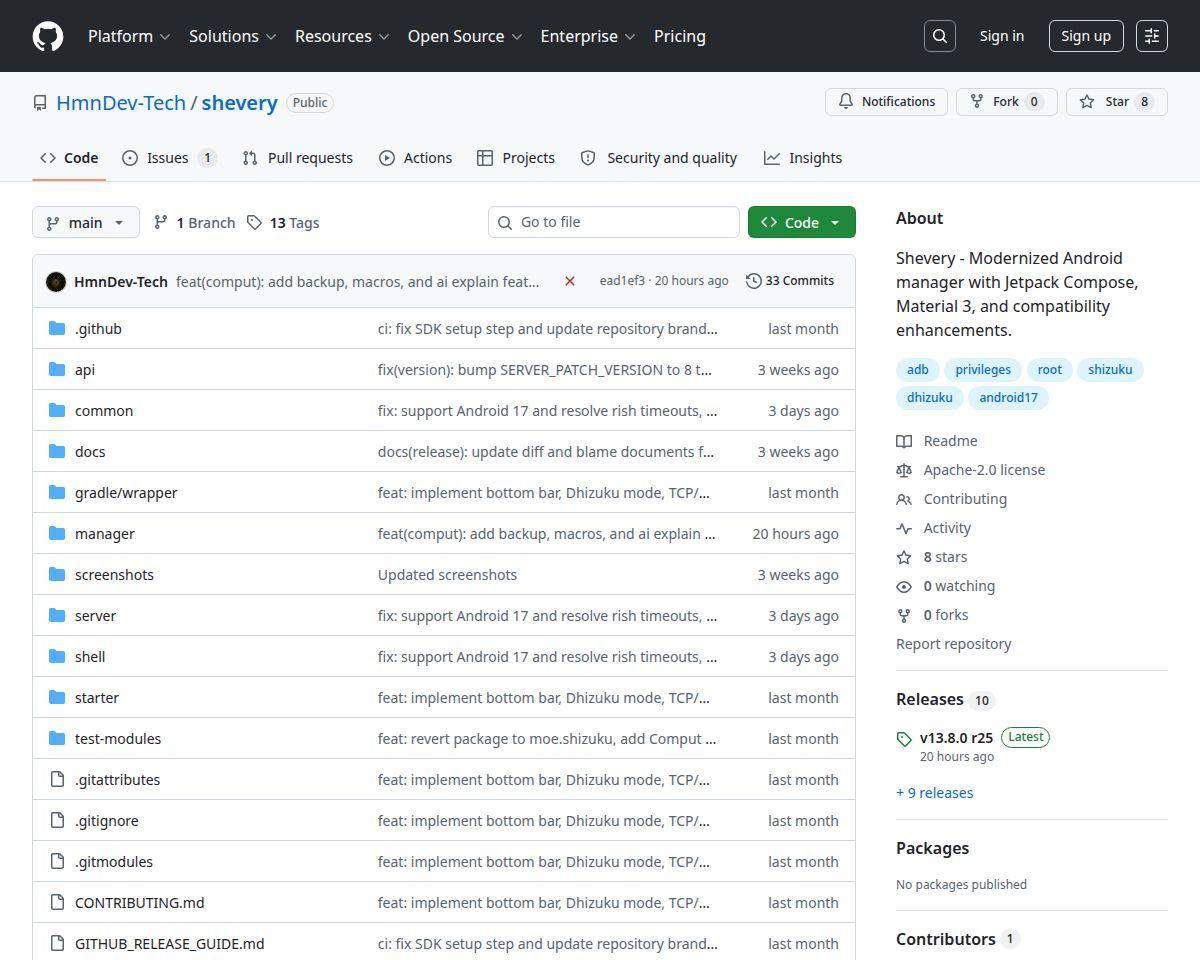This screenshot has height=960, width=1200.
Task: Click star icon beside 8 stars
Action: (x=904, y=557)
